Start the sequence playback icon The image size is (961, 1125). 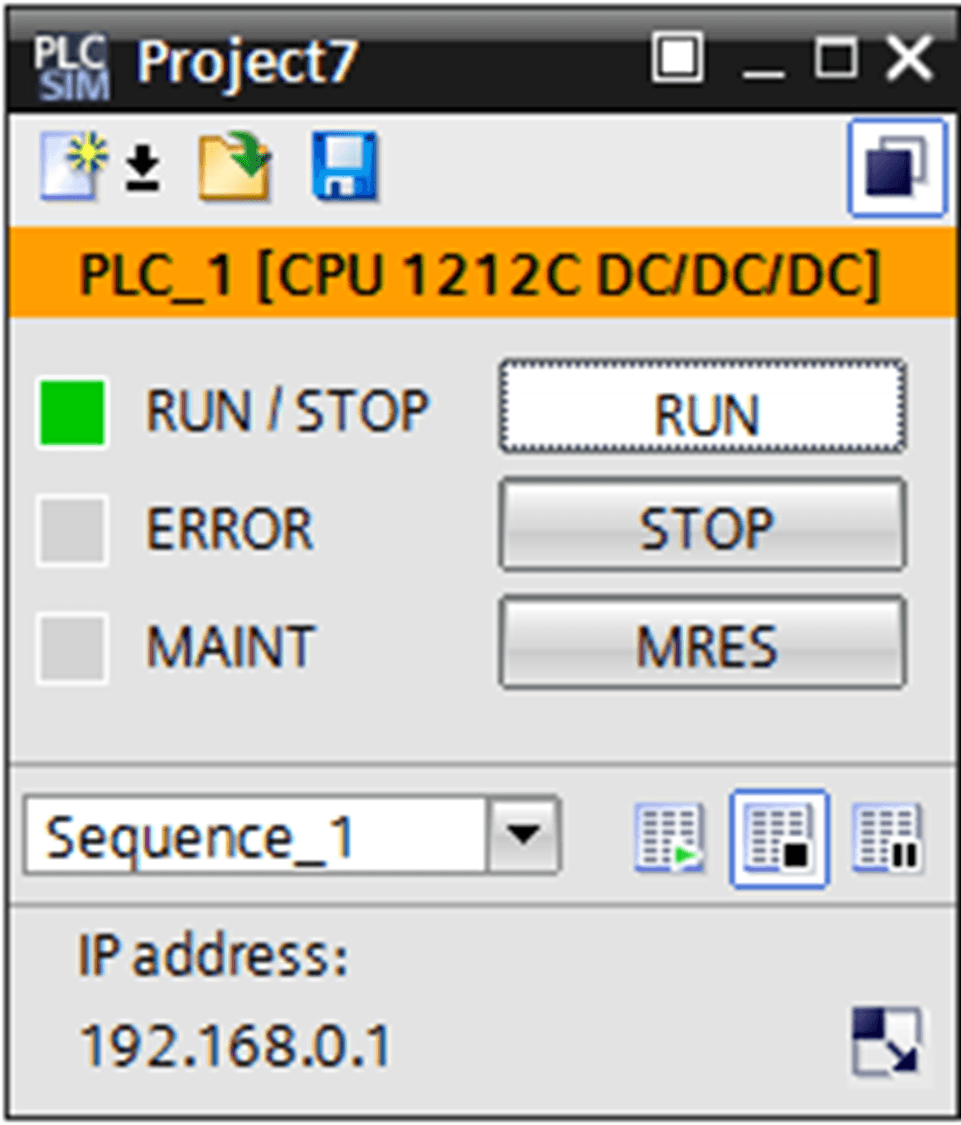670,838
